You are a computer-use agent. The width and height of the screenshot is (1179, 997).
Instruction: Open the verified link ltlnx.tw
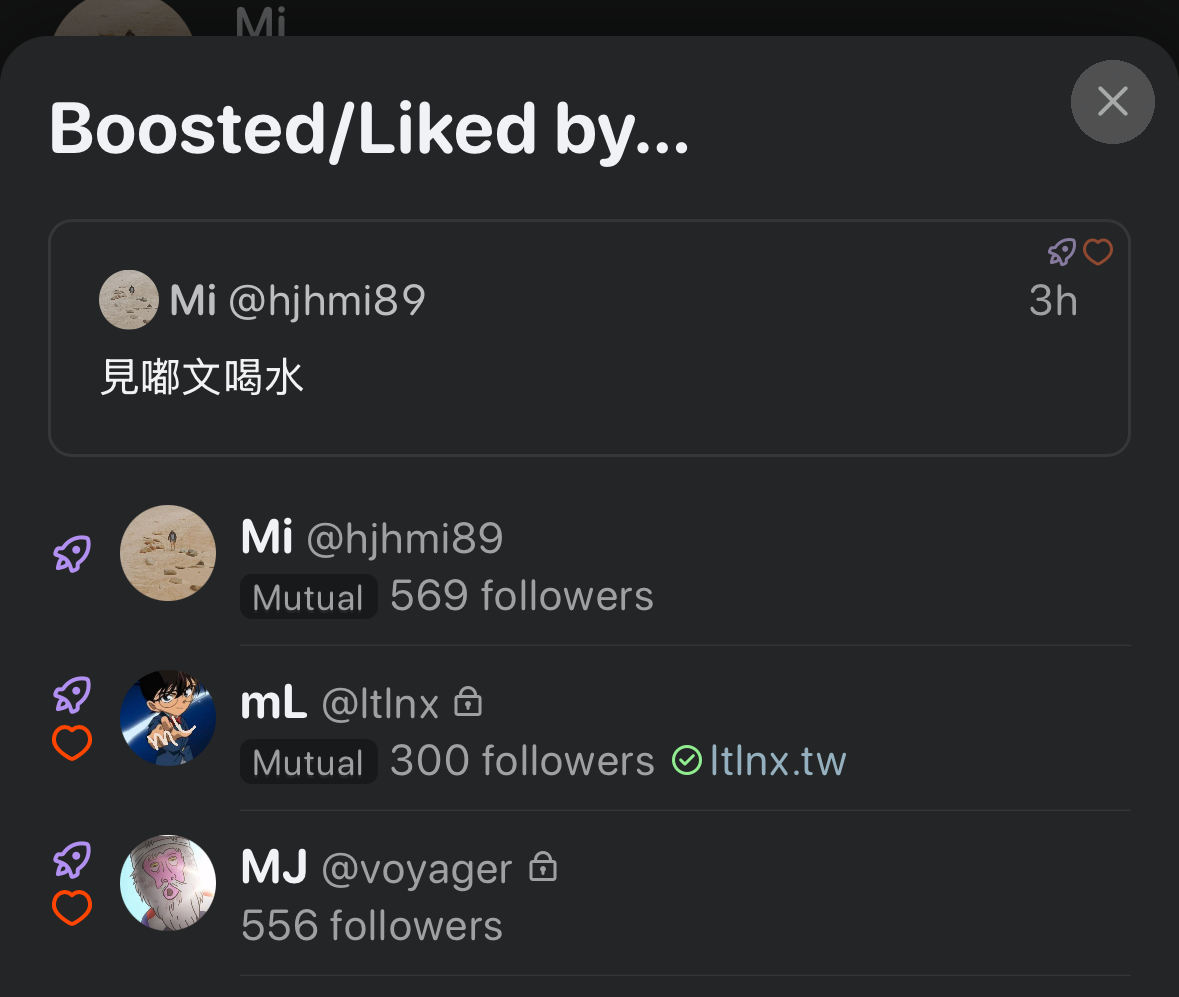click(778, 761)
